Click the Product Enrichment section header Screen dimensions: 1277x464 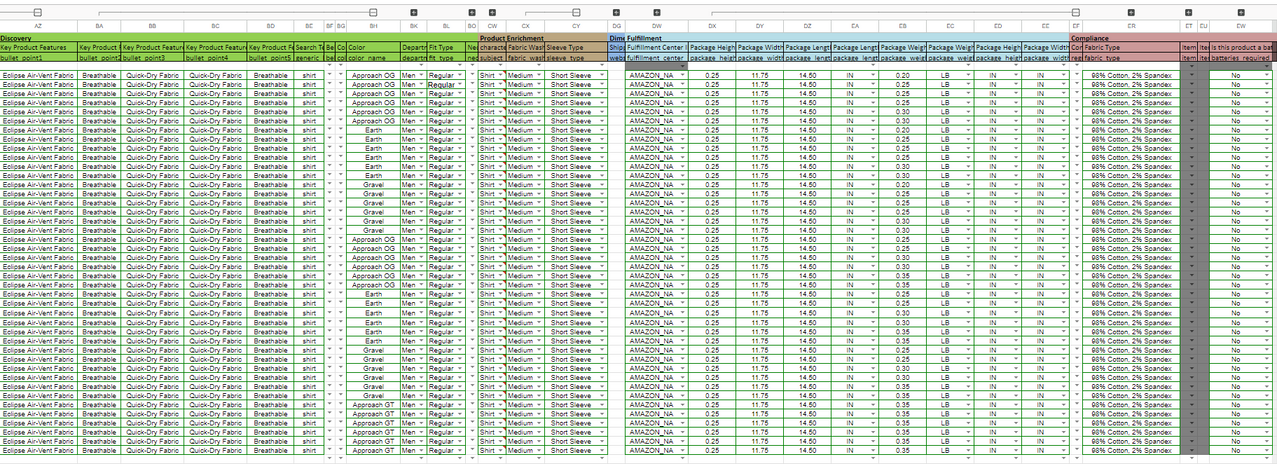coord(543,38)
